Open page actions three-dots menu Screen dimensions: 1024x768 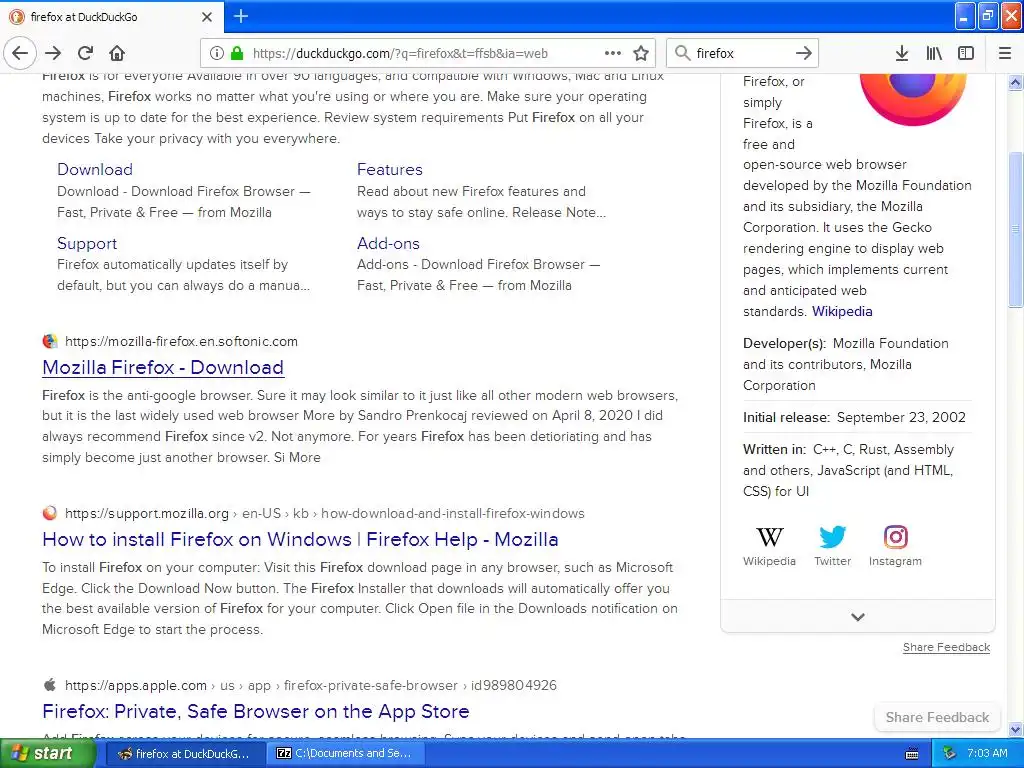pos(613,53)
